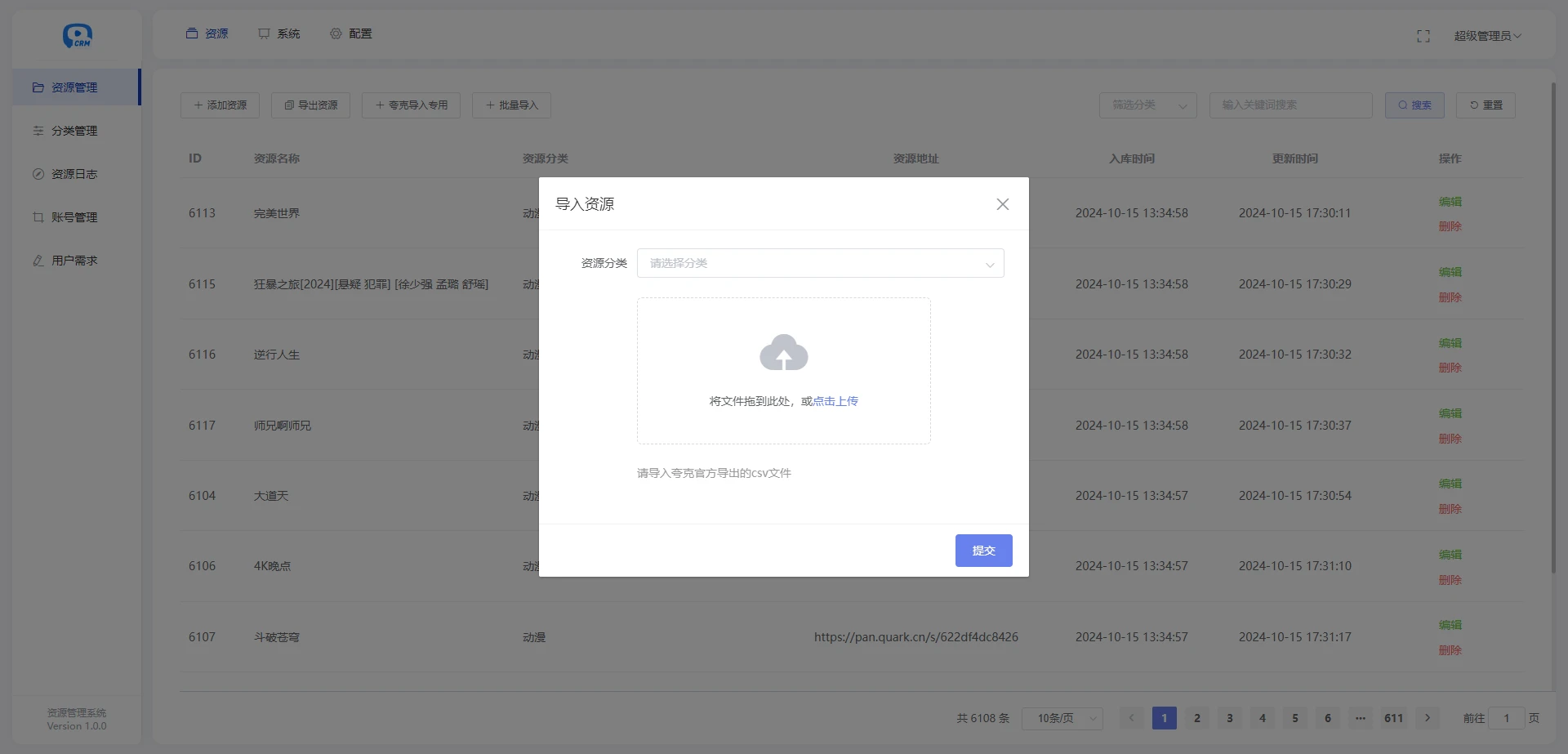Viewport: 1568px width, 754px height.
Task: Submit the import with 提交 button
Action: (984, 551)
